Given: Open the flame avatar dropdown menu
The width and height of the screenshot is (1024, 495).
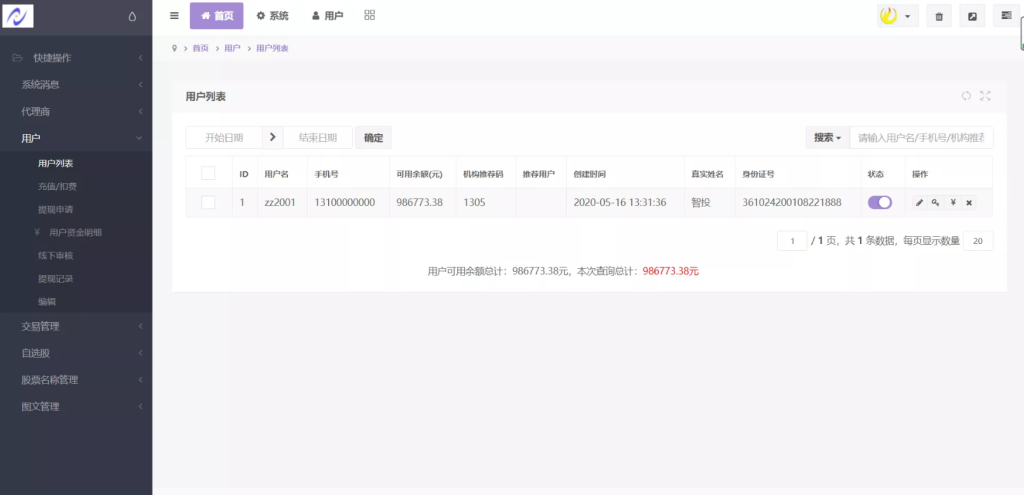Looking at the screenshot, I should (897, 16).
